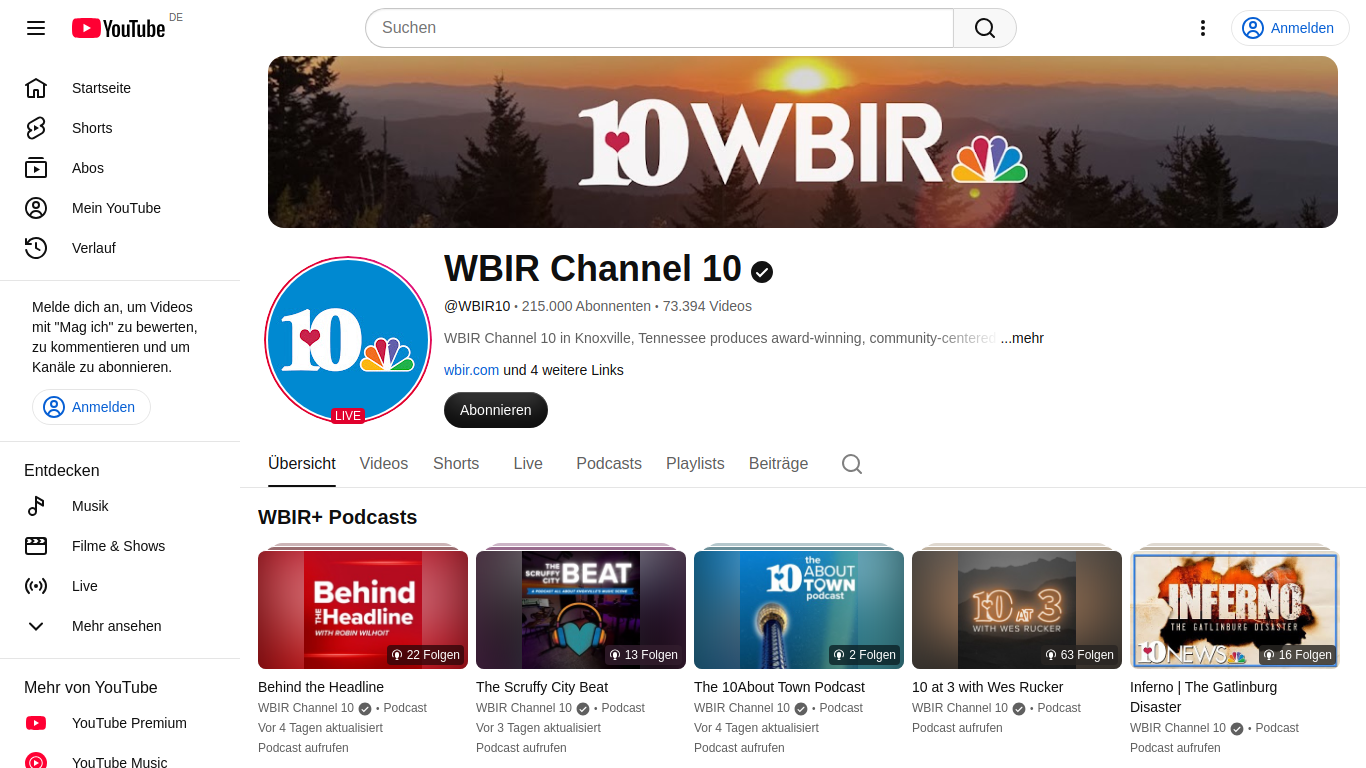Click the WBIR channel banner image
The image size is (1366, 768).
(803, 142)
